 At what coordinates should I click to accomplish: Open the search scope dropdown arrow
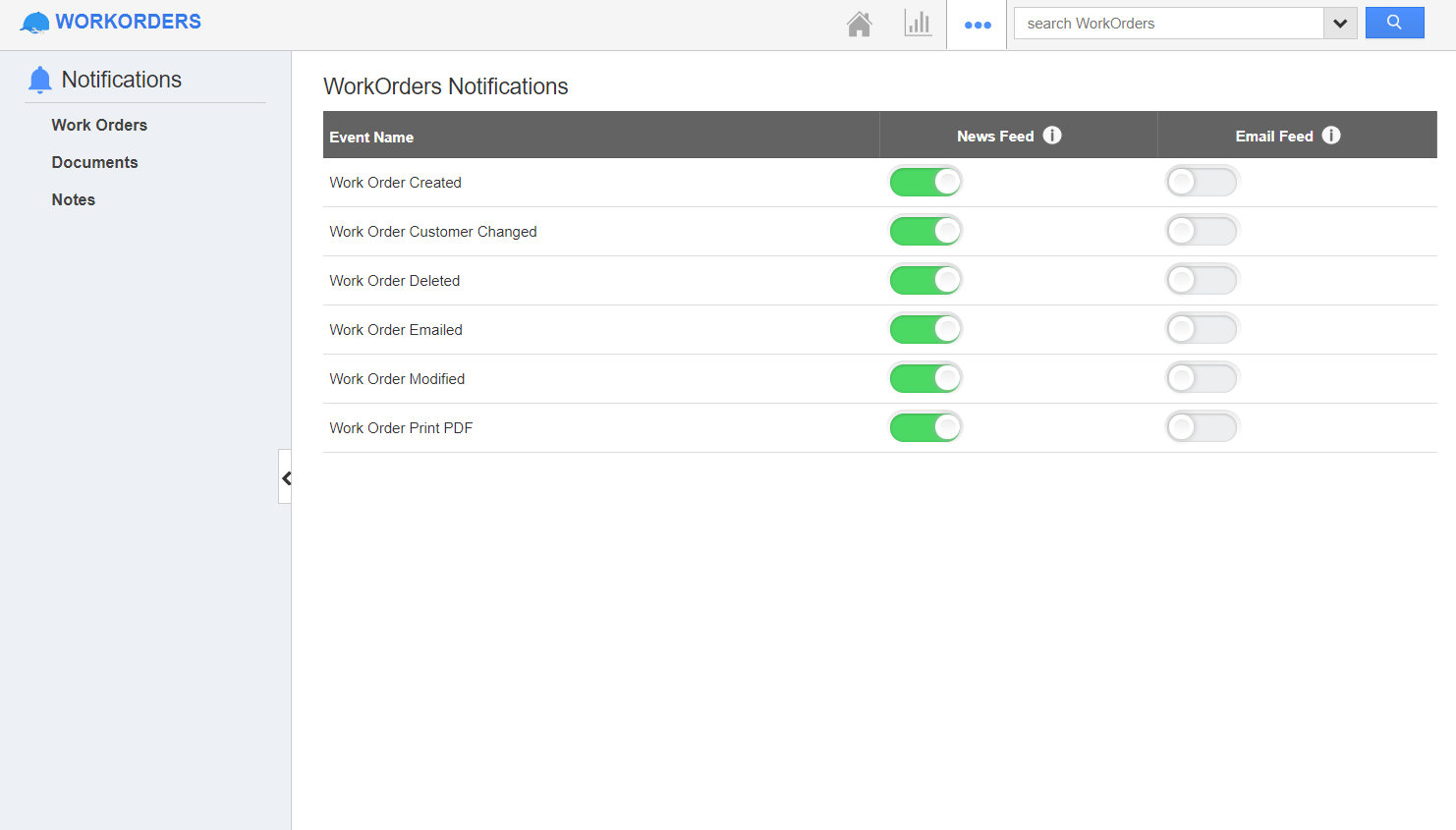pos(1340,23)
